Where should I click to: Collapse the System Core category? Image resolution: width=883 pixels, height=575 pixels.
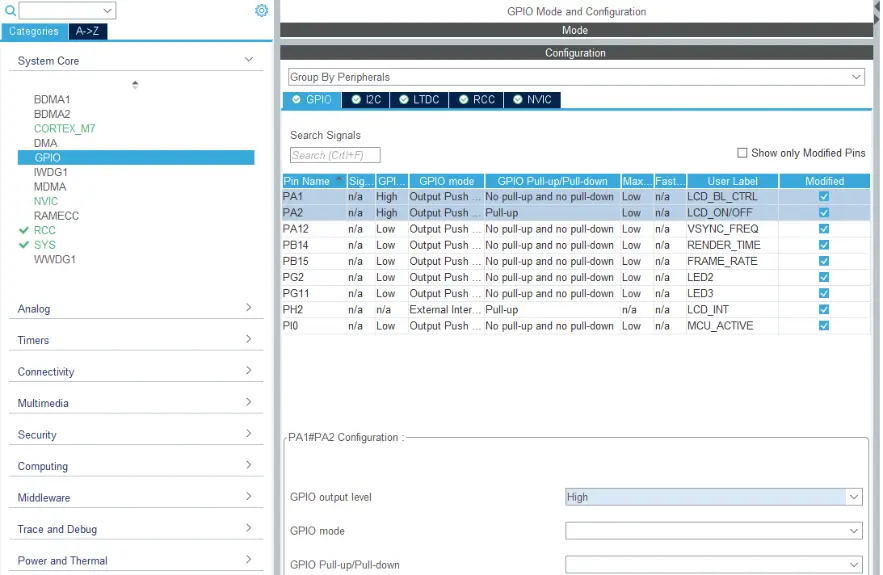click(x=135, y=61)
